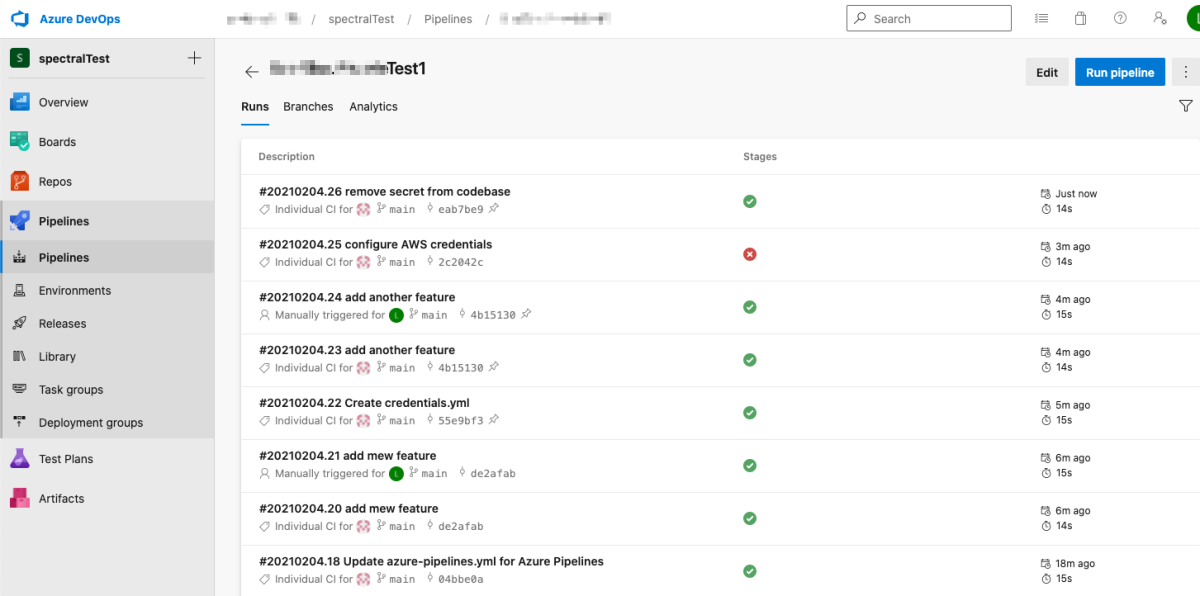Open run '#20210204.25 configure AWS credentials'
The image size is (1200, 596).
coord(375,244)
